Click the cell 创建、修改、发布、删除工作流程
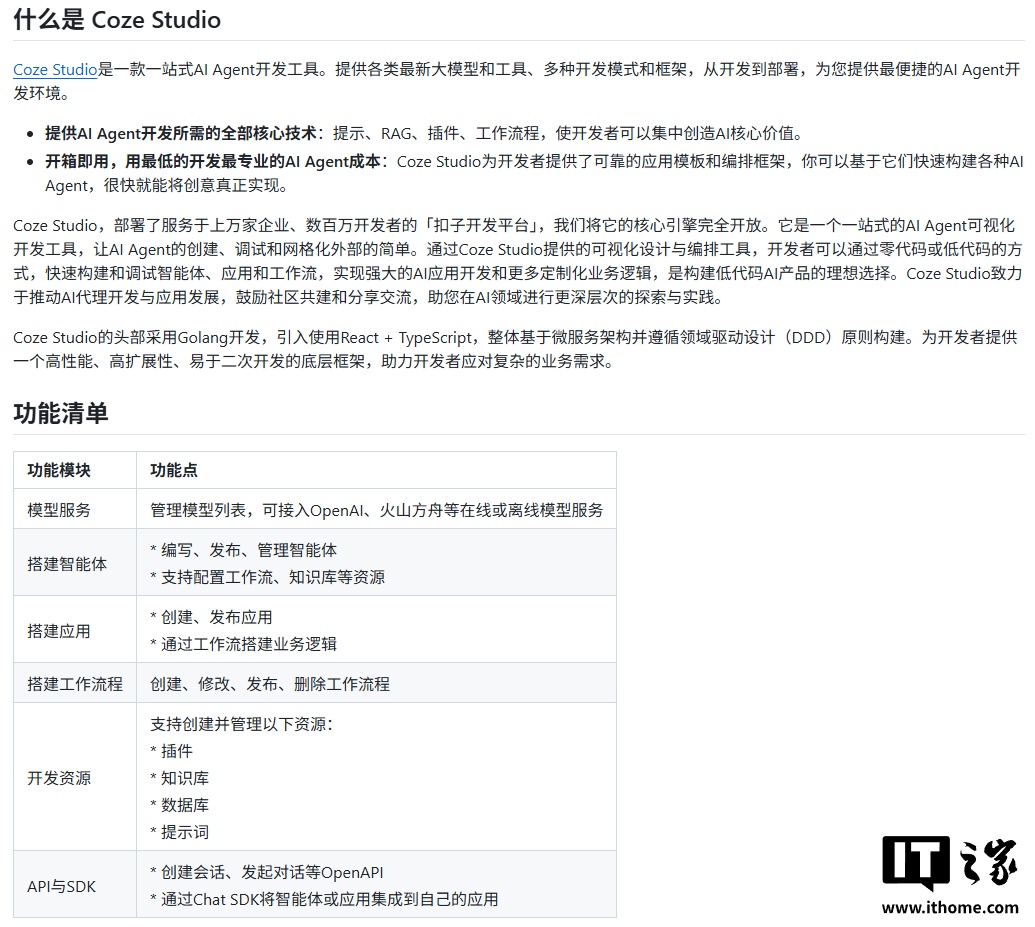1035x927 pixels. 376,683
